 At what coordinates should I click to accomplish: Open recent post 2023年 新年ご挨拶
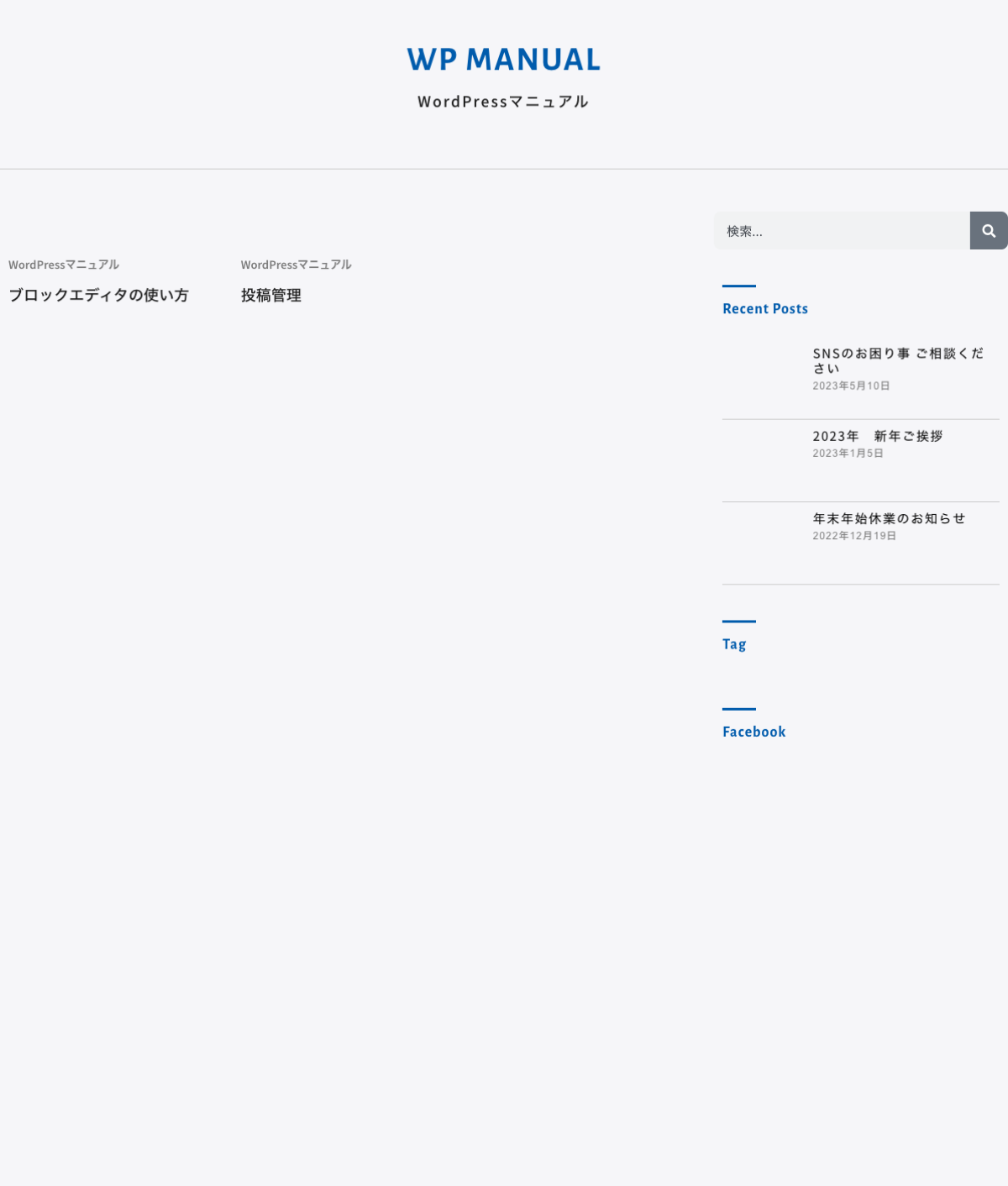(x=878, y=436)
